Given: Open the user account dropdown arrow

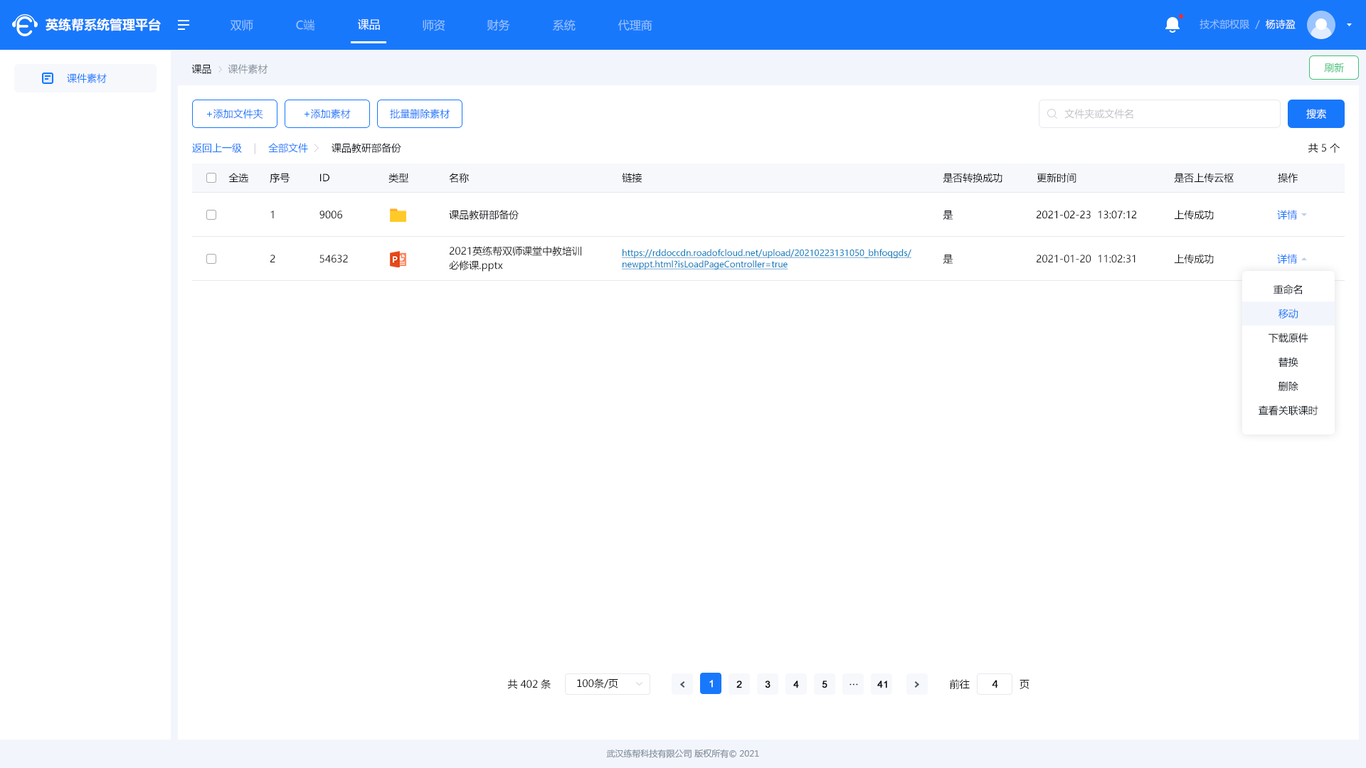Looking at the screenshot, I should pyautogui.click(x=1349, y=26).
